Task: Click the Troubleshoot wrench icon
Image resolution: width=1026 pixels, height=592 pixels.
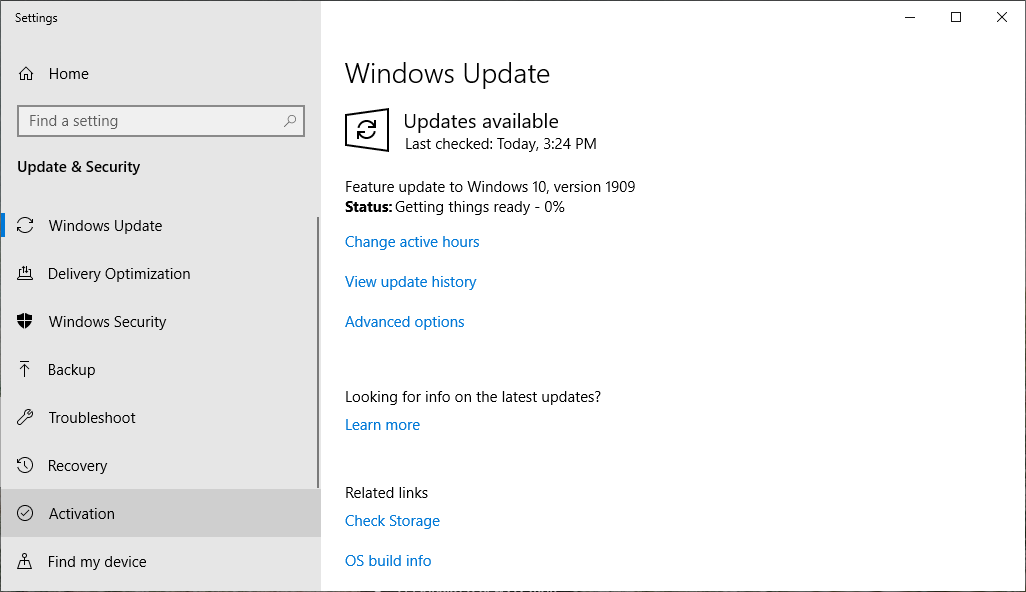Action: pyautogui.click(x=25, y=417)
